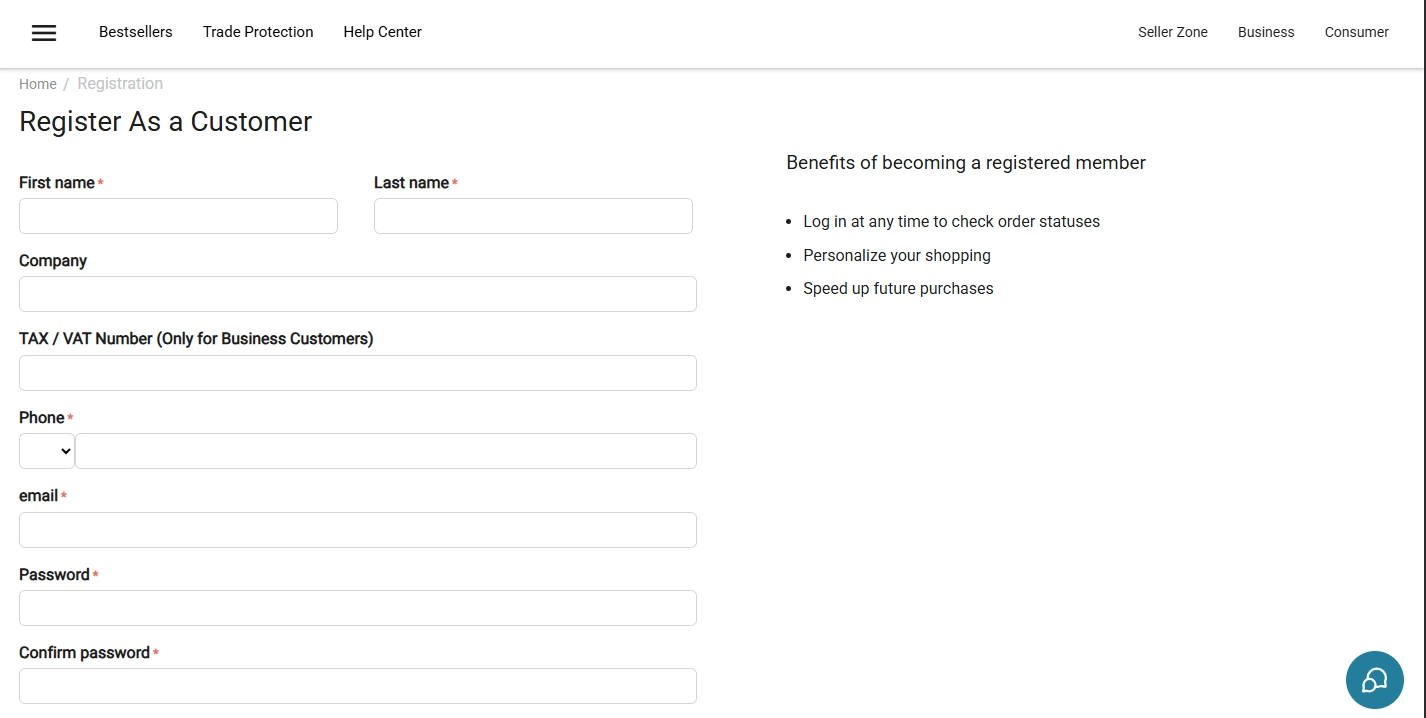Open the hamburger navigation menu
This screenshot has width=1426, height=718.
[x=43, y=32]
